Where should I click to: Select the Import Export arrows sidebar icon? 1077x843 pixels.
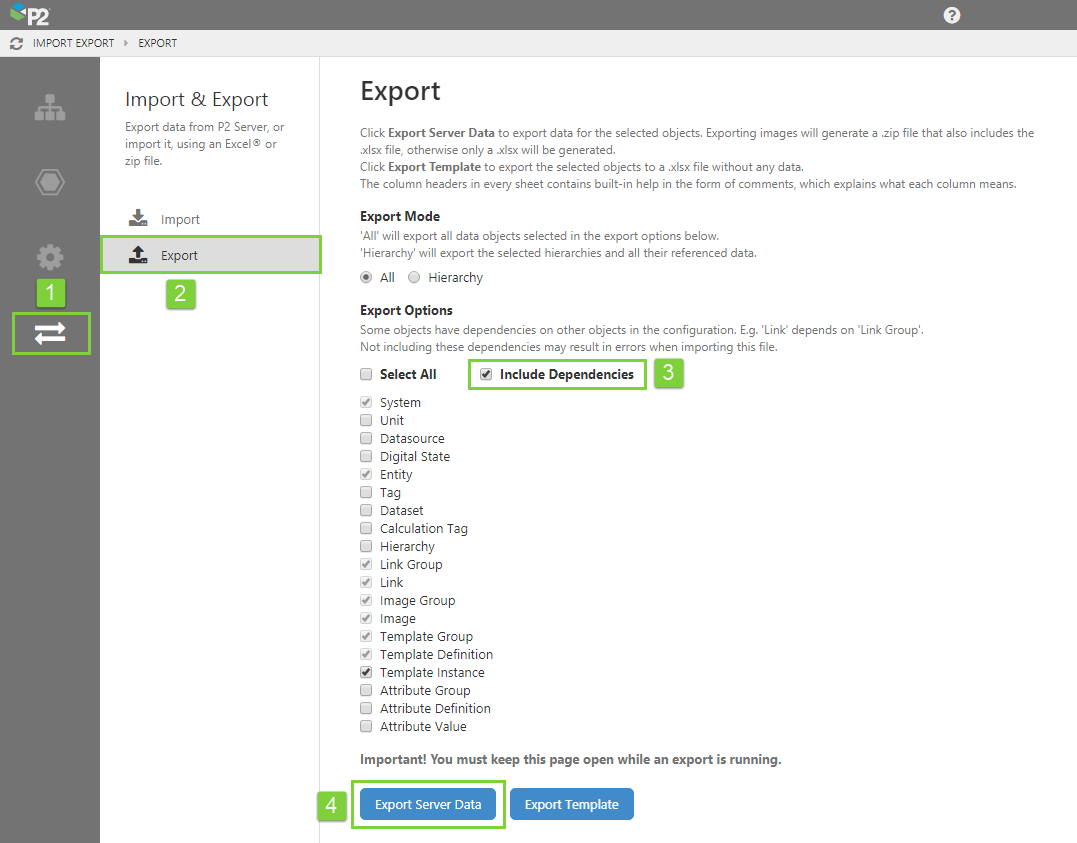coord(50,334)
